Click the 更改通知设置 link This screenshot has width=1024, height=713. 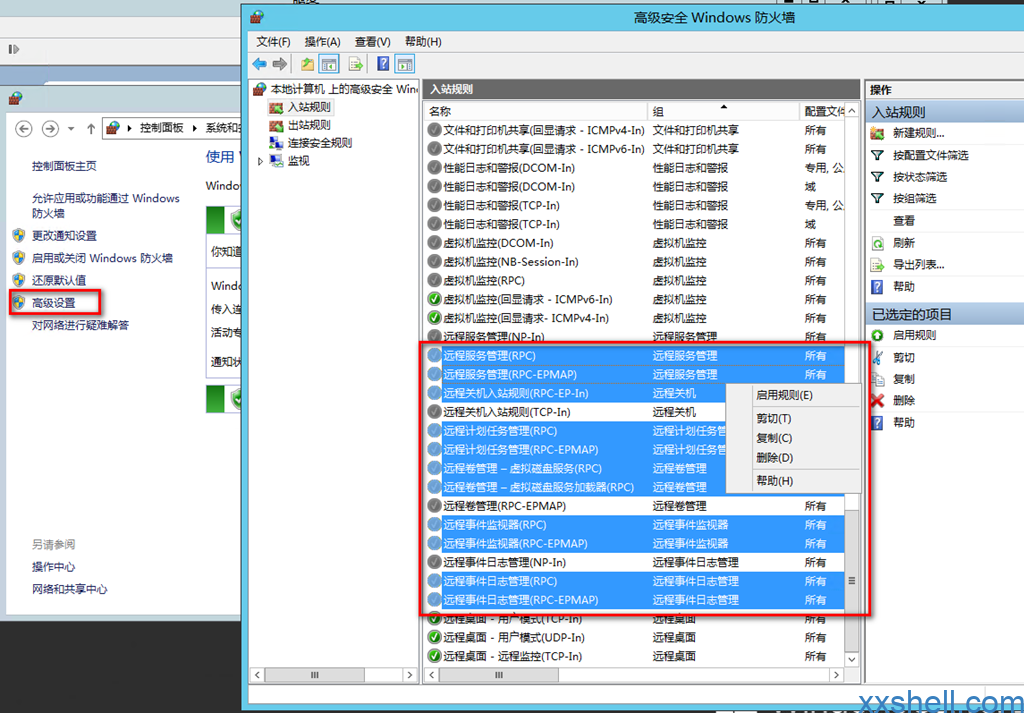pyautogui.click(x=64, y=236)
